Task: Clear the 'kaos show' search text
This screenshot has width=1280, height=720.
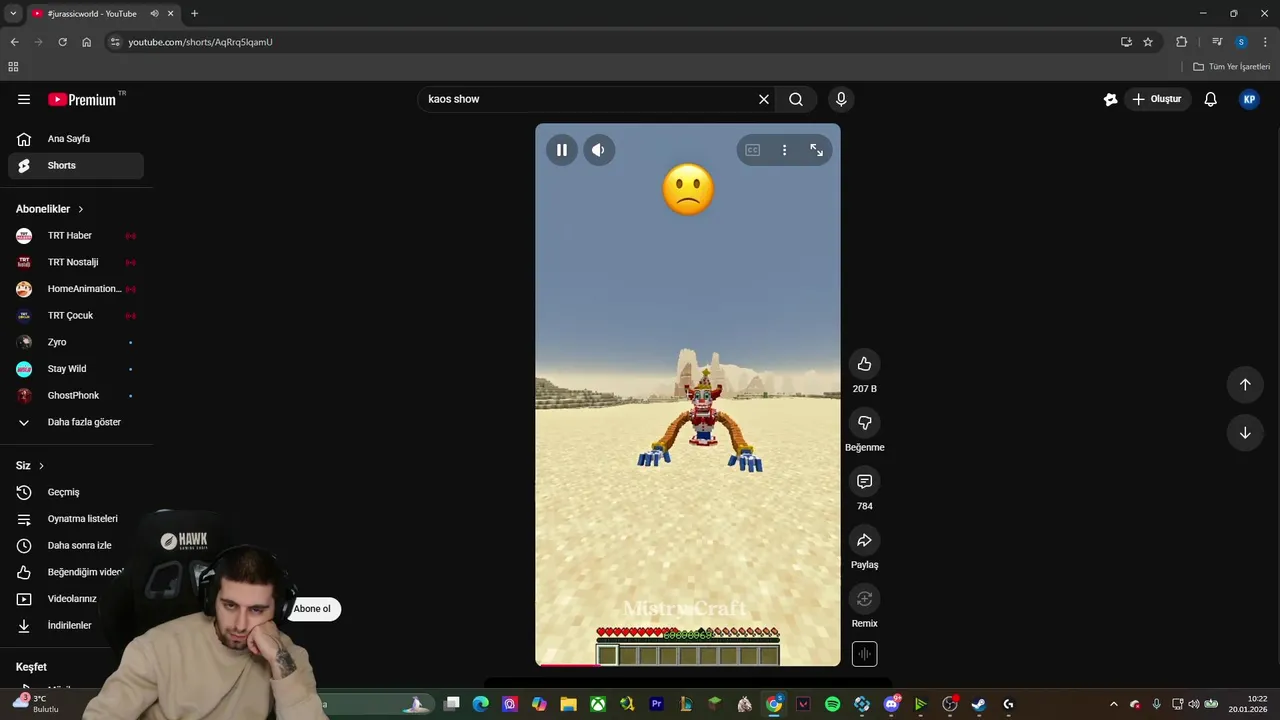Action: point(764,99)
